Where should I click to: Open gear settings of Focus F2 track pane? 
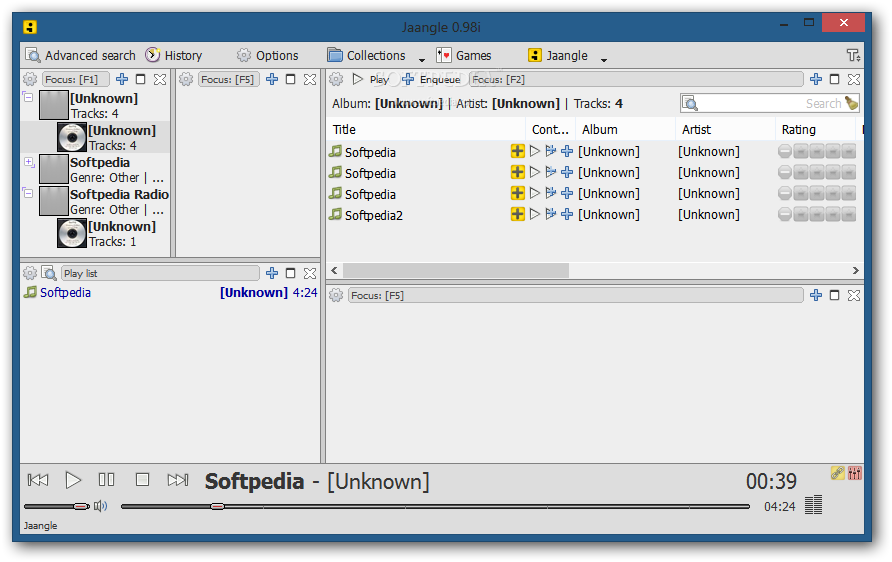[x=336, y=79]
